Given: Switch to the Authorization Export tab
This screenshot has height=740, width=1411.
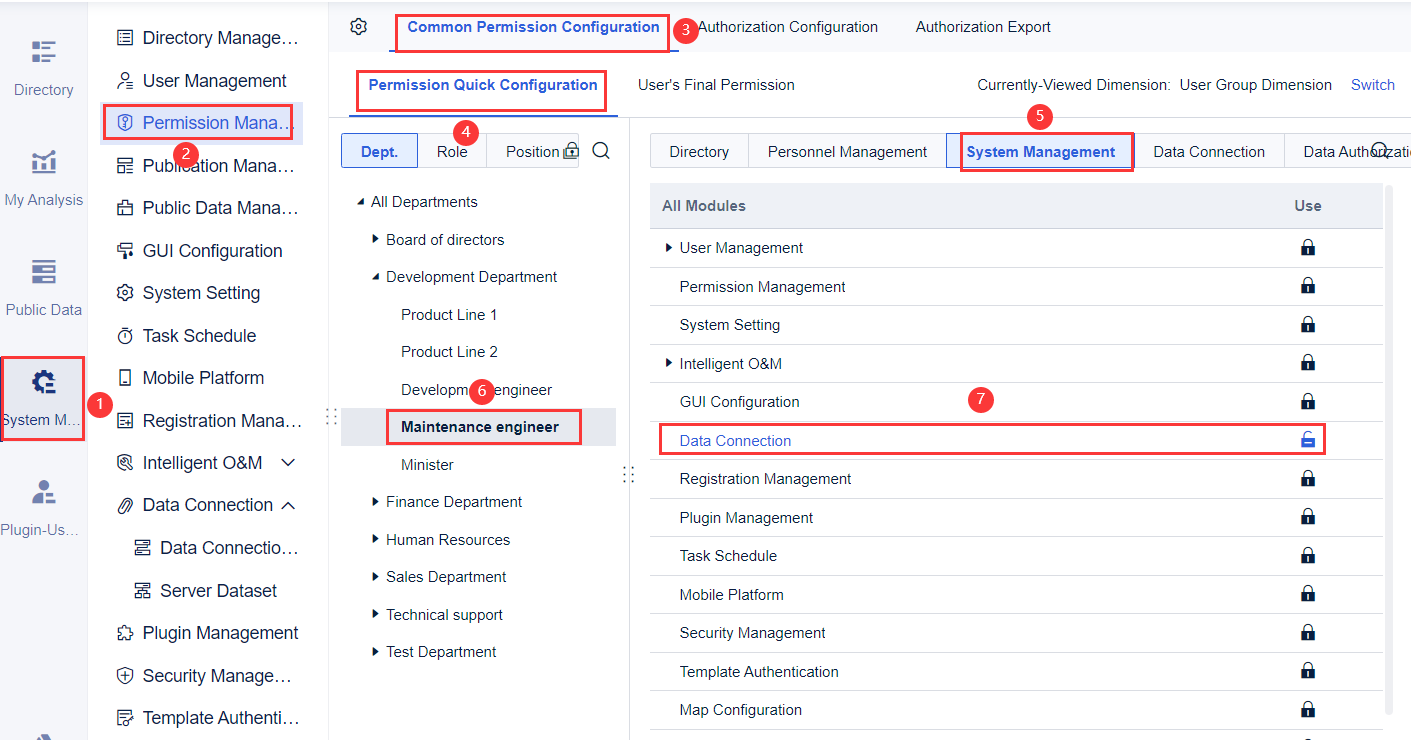Looking at the screenshot, I should click(983, 27).
